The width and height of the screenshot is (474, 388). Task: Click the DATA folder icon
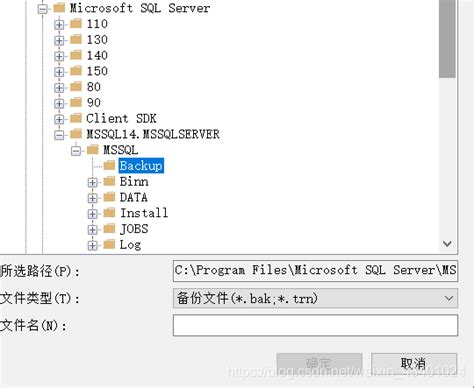pos(109,197)
